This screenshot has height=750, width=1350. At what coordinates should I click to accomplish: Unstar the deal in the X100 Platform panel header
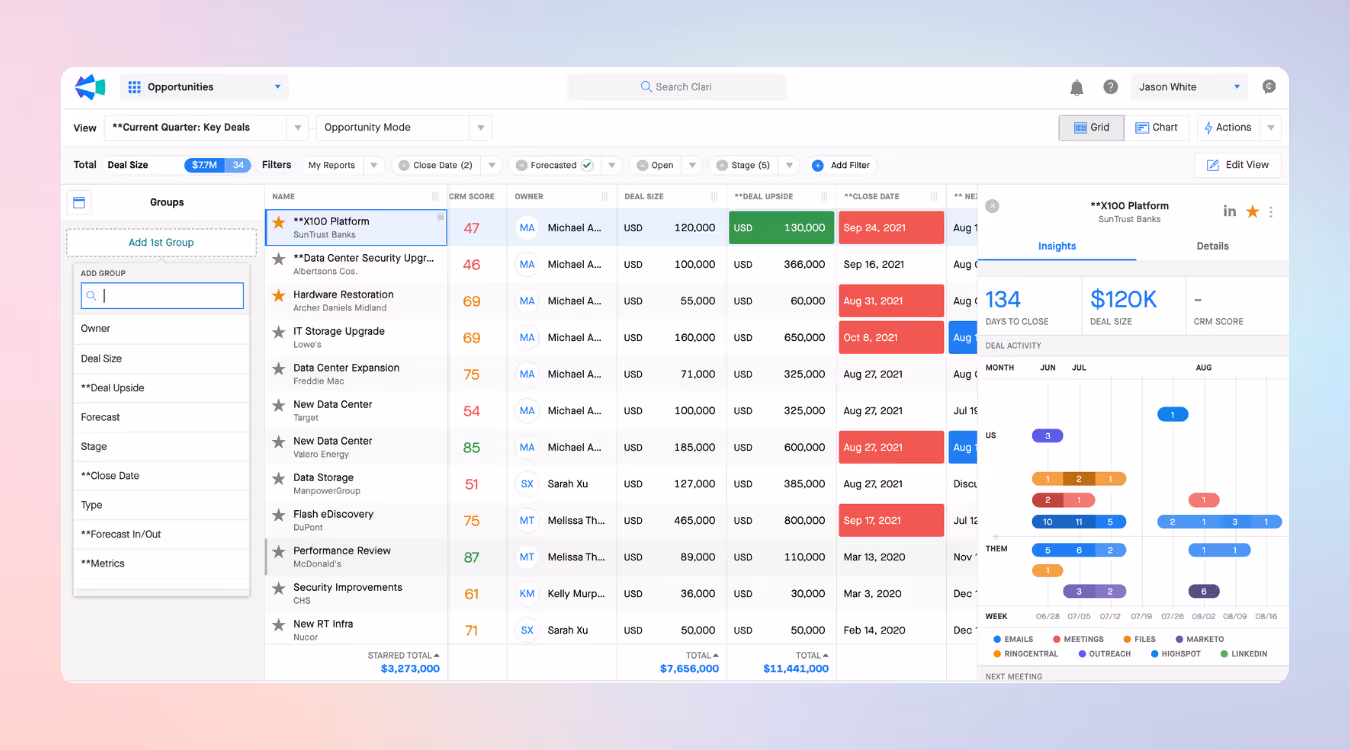1252,211
